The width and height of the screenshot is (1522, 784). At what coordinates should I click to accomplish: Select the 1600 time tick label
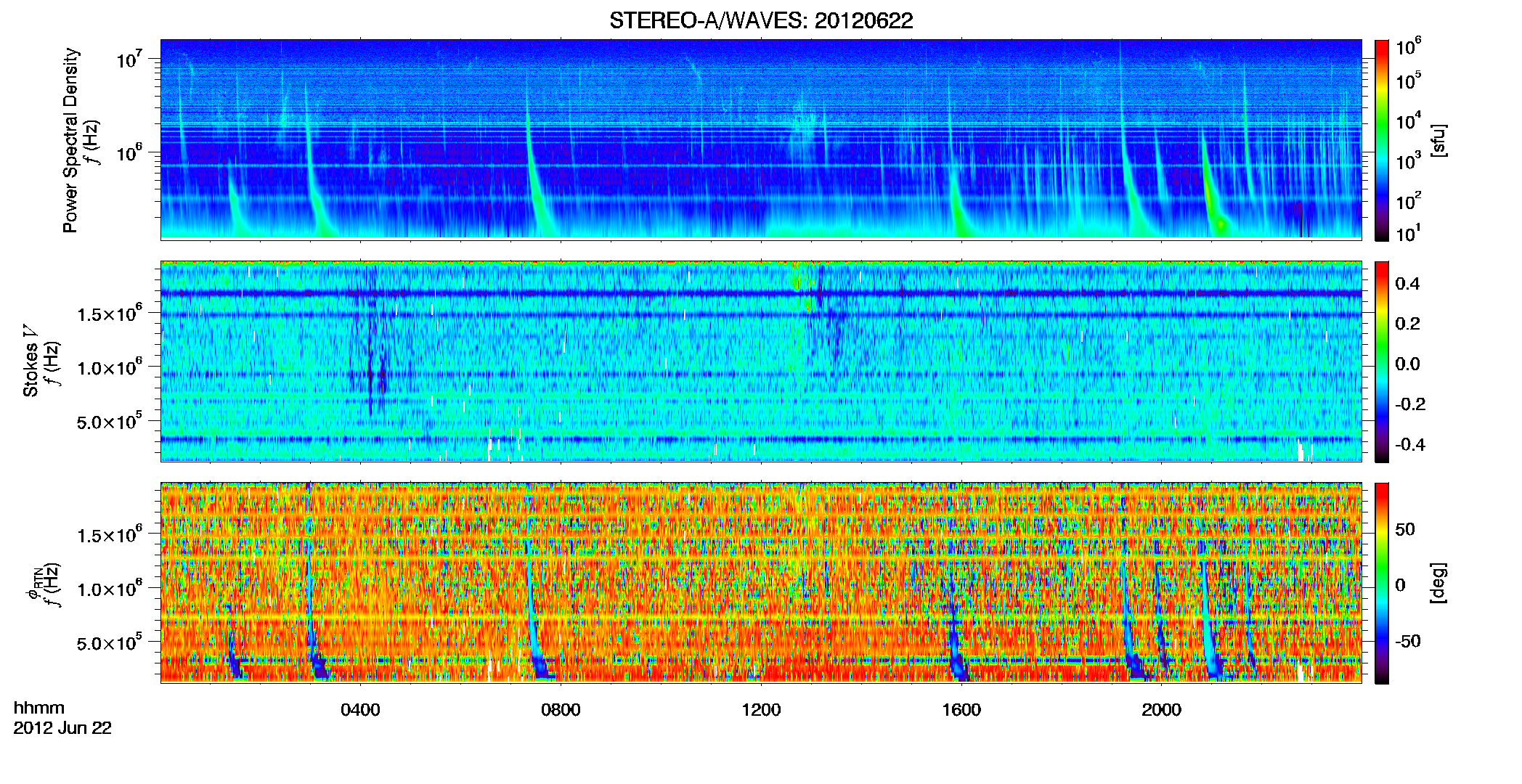pyautogui.click(x=961, y=710)
